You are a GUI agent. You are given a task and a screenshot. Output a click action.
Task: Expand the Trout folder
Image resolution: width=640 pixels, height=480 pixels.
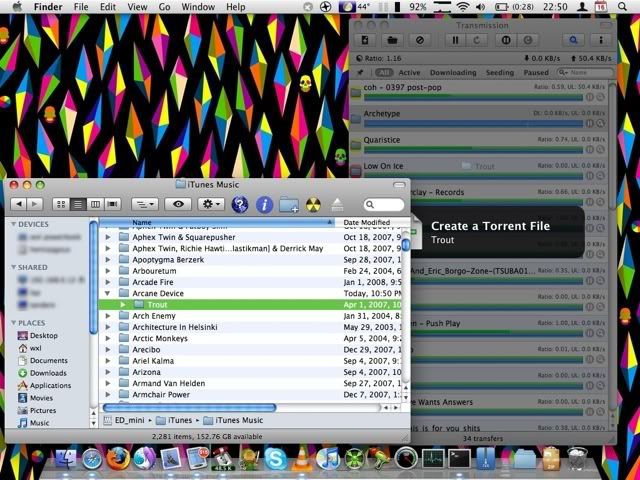(123, 304)
